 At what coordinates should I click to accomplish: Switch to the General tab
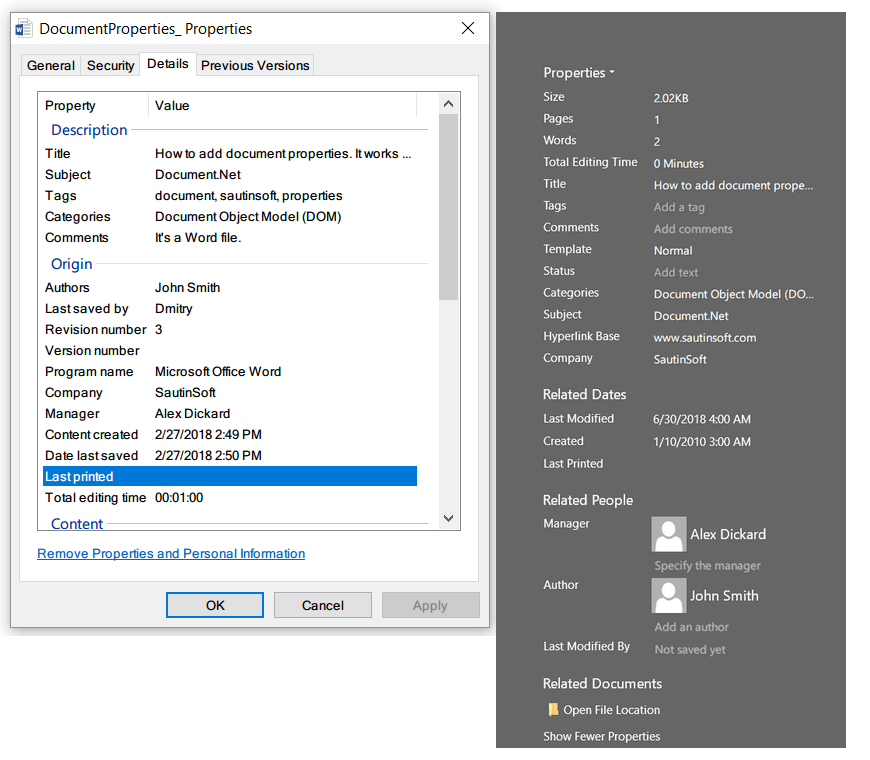[51, 66]
